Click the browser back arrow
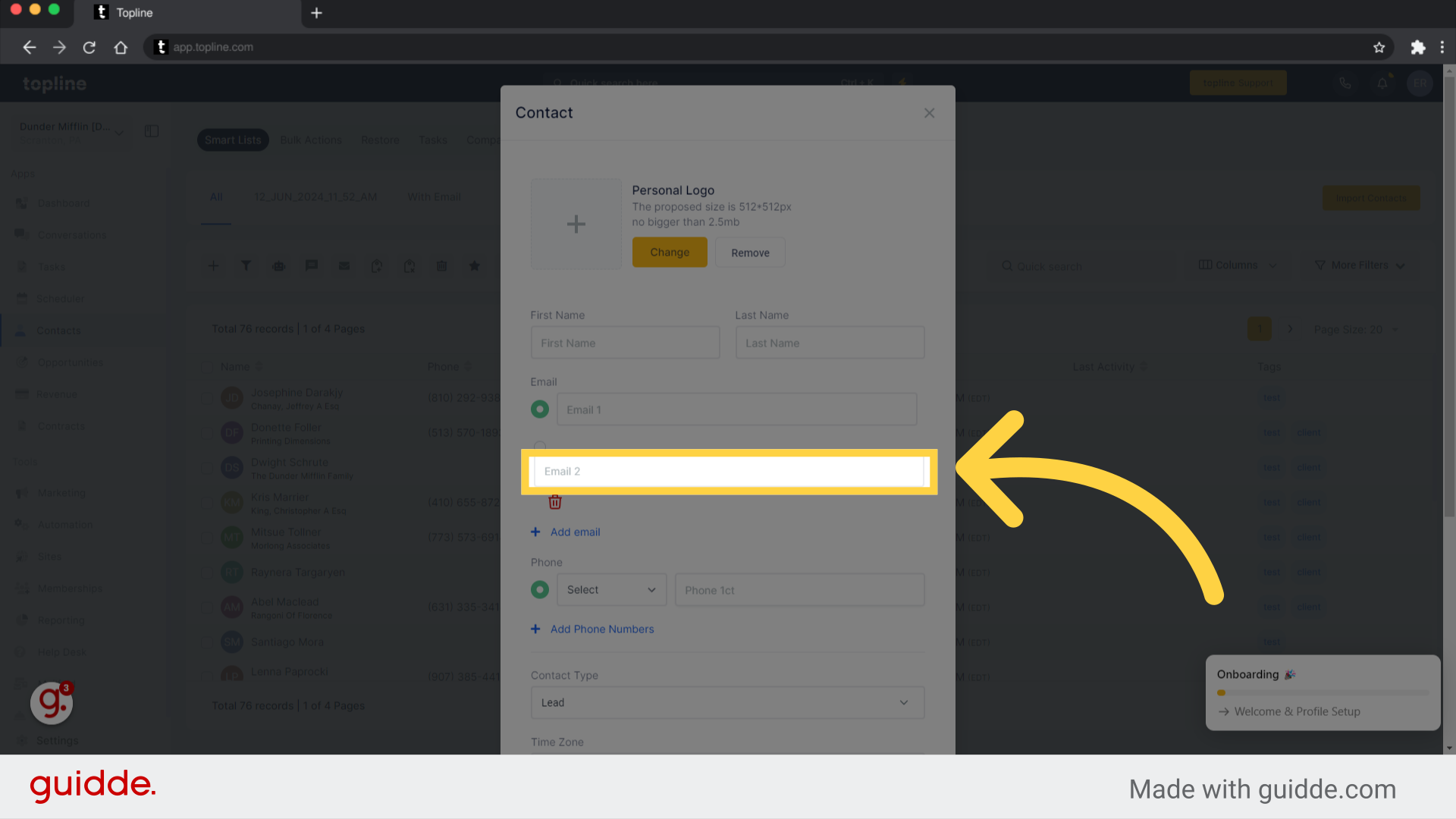Screen dimensions: 1456x819 click(29, 47)
